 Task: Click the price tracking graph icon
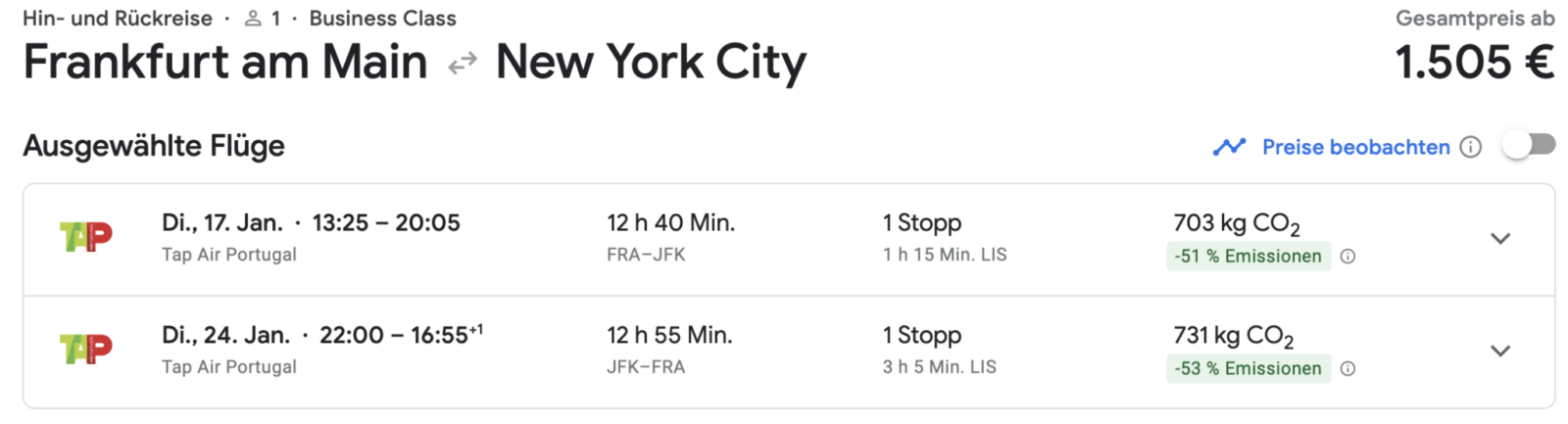1229,147
